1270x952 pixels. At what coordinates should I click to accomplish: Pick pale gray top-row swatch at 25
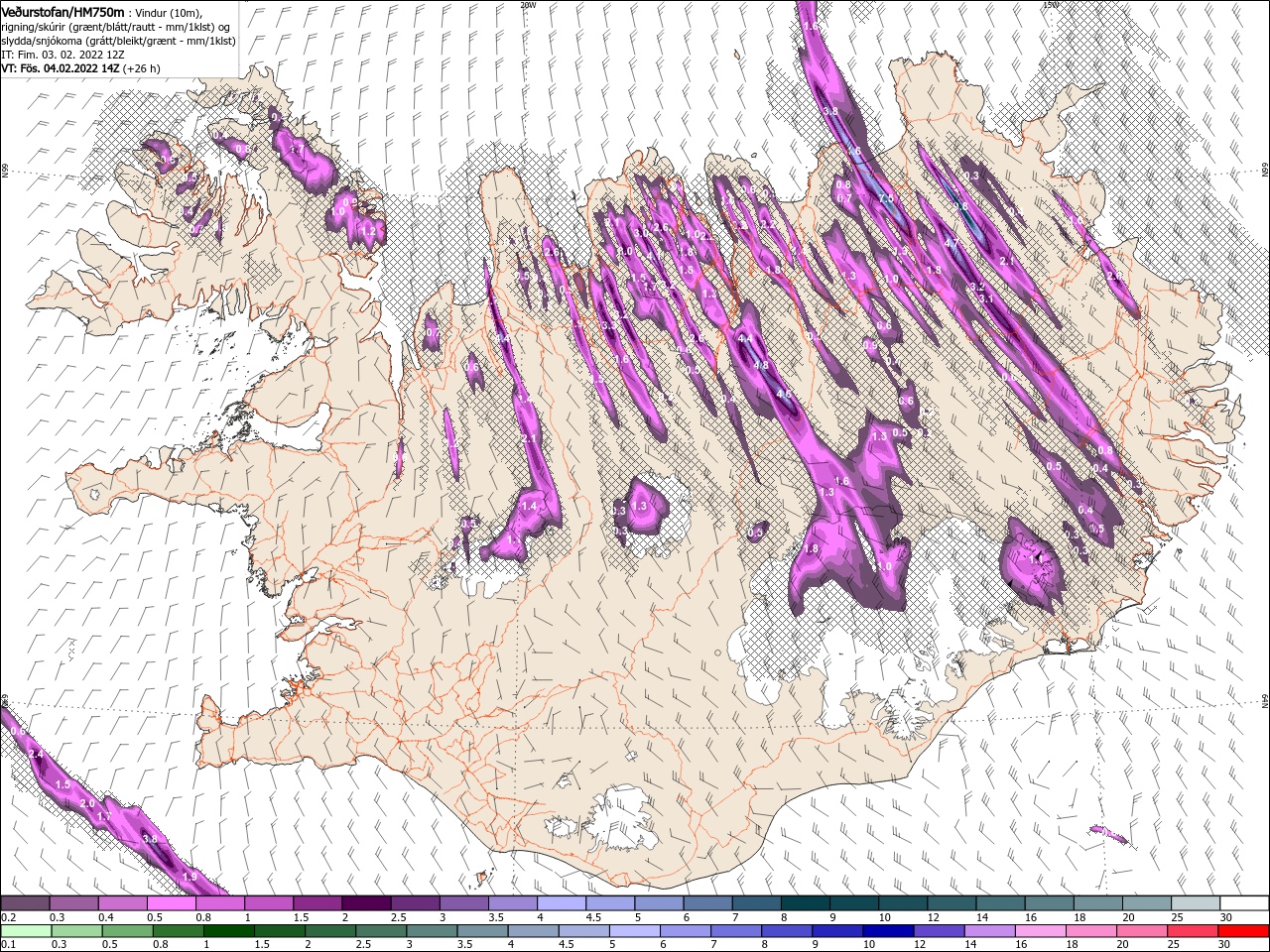(x=1197, y=903)
